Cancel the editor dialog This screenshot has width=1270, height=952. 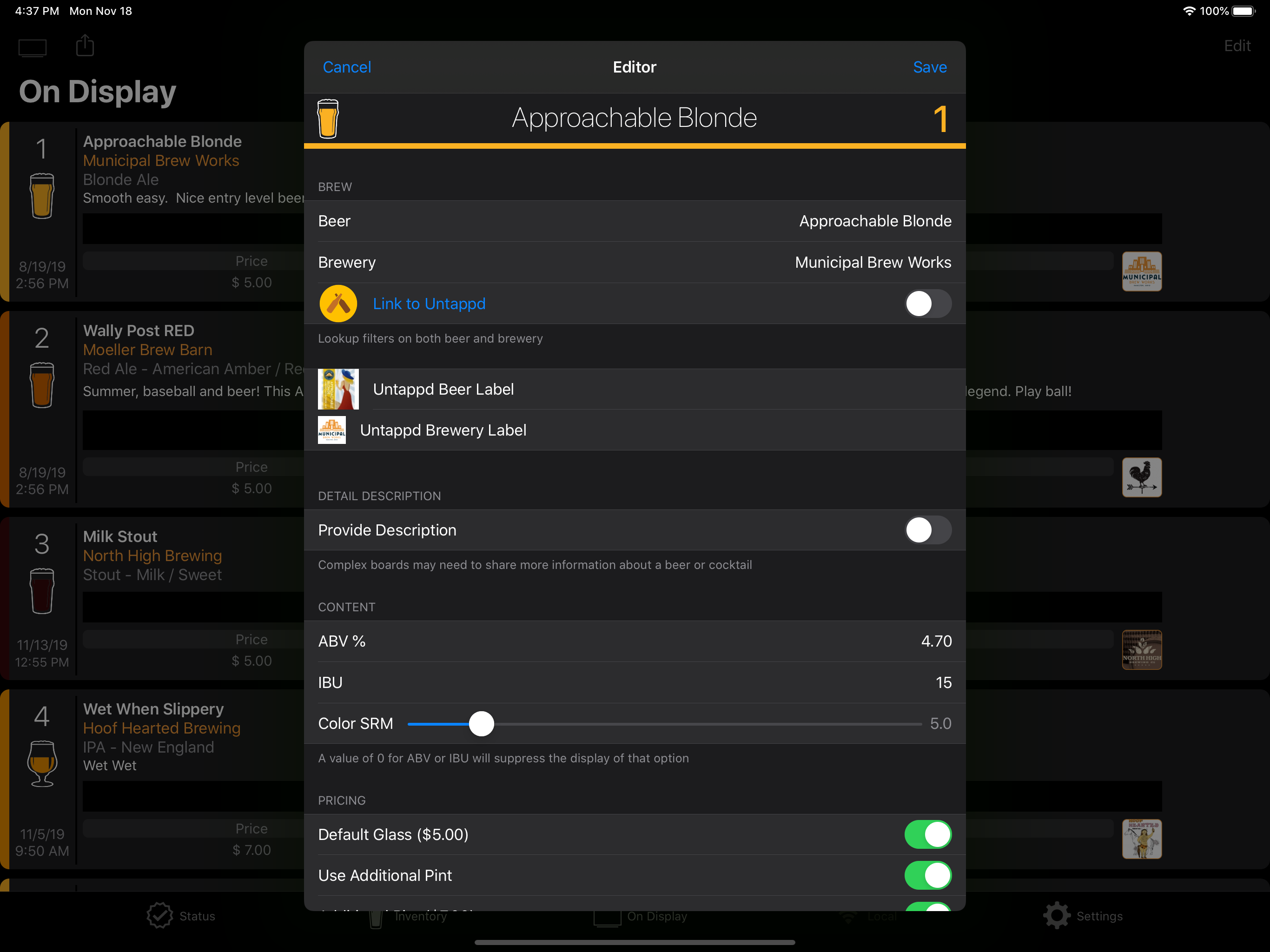[347, 67]
